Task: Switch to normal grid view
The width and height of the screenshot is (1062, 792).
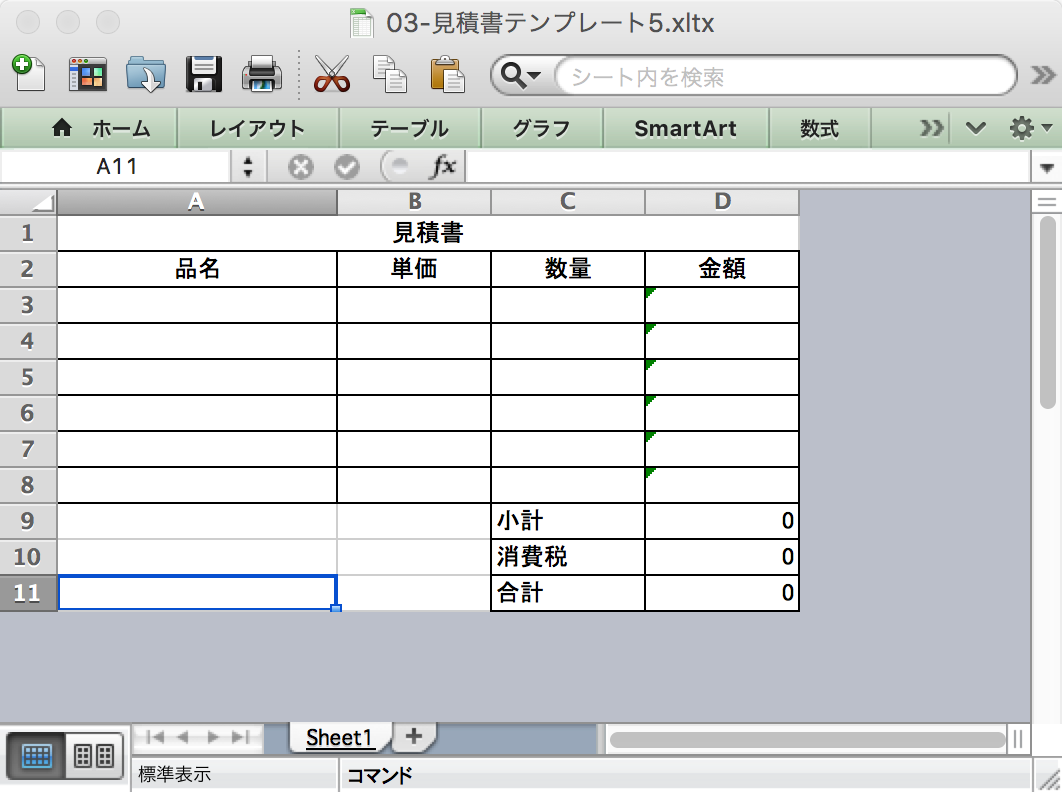Action: pos(37,756)
